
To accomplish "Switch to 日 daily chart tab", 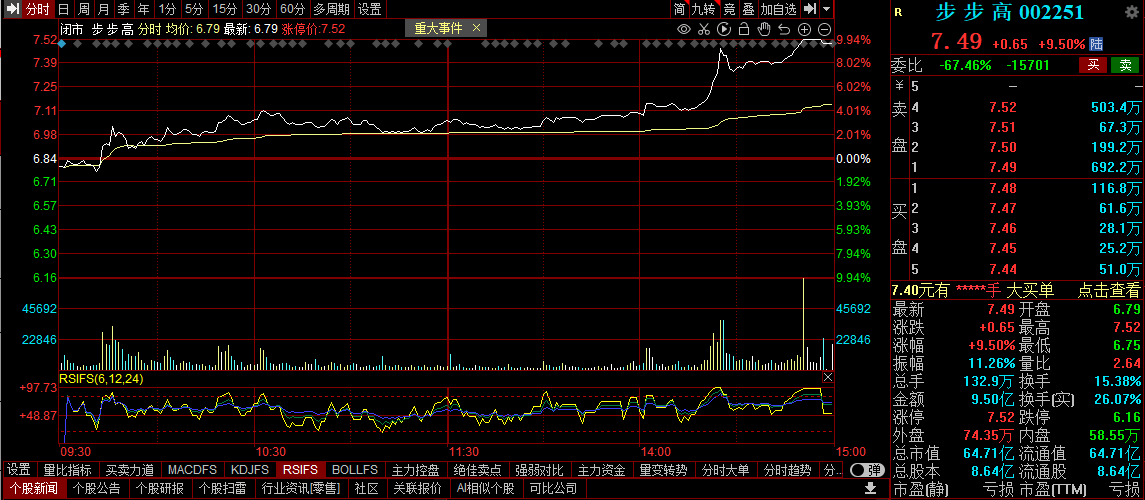I will pos(64,9).
